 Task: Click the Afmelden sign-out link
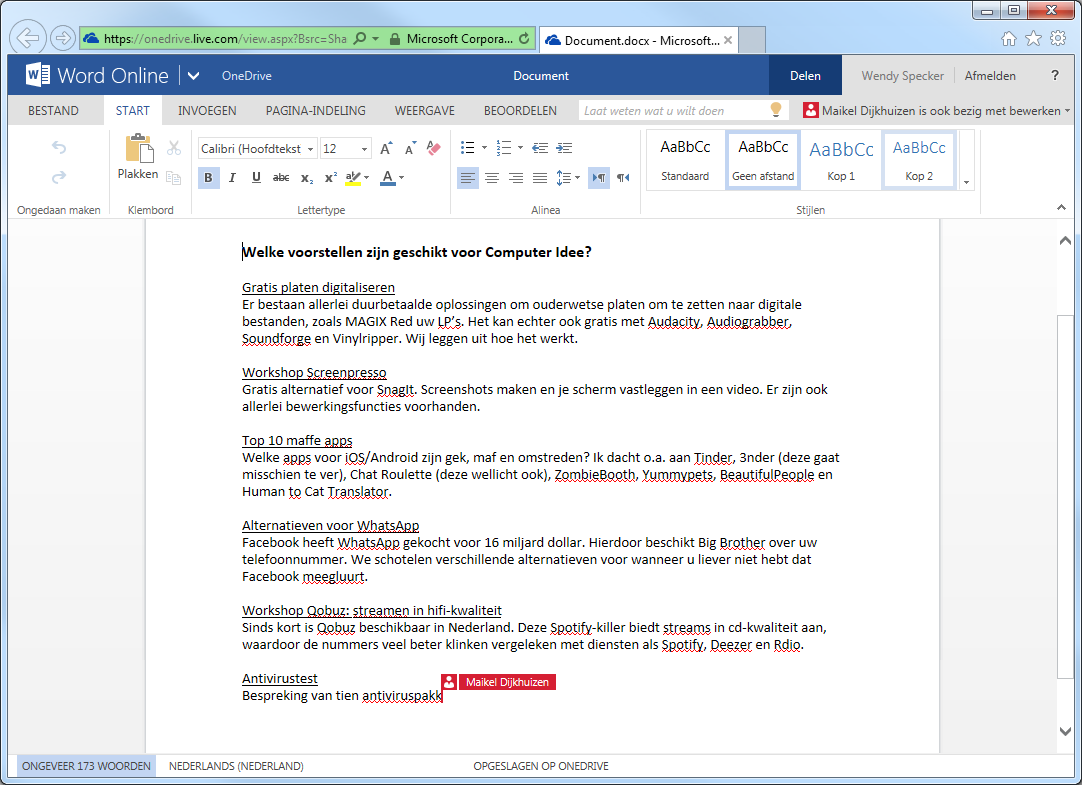tap(990, 76)
